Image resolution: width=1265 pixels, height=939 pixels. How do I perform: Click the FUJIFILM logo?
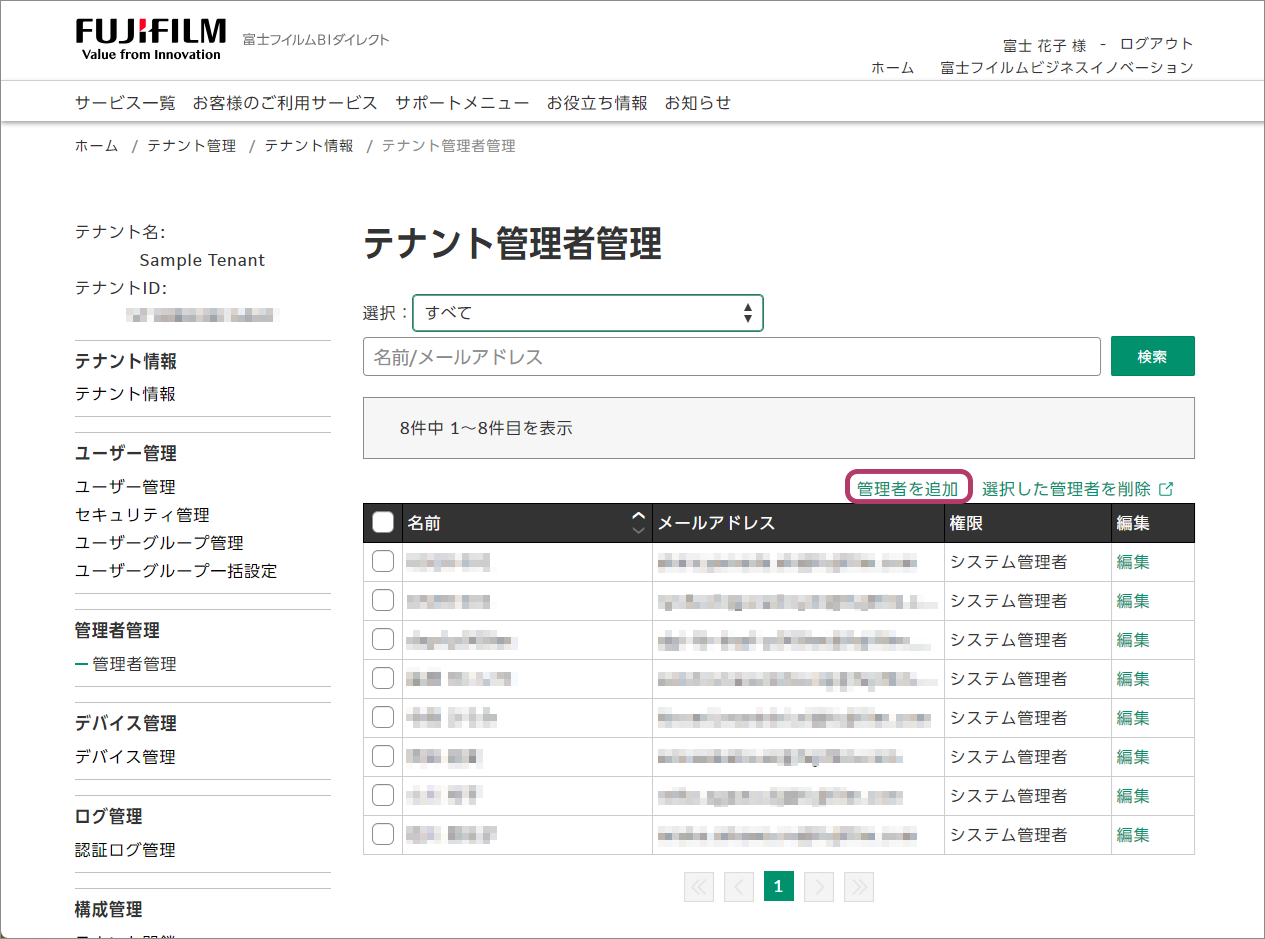(x=150, y=39)
